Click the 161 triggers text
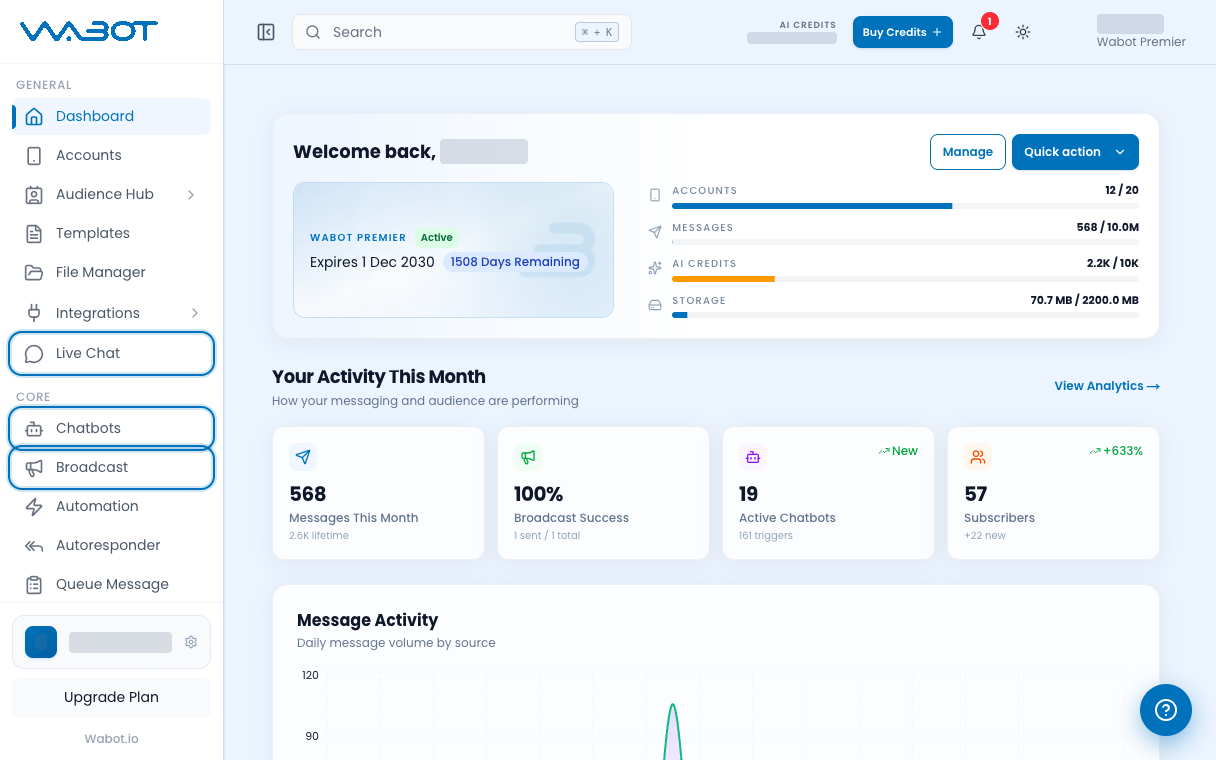 [766, 536]
